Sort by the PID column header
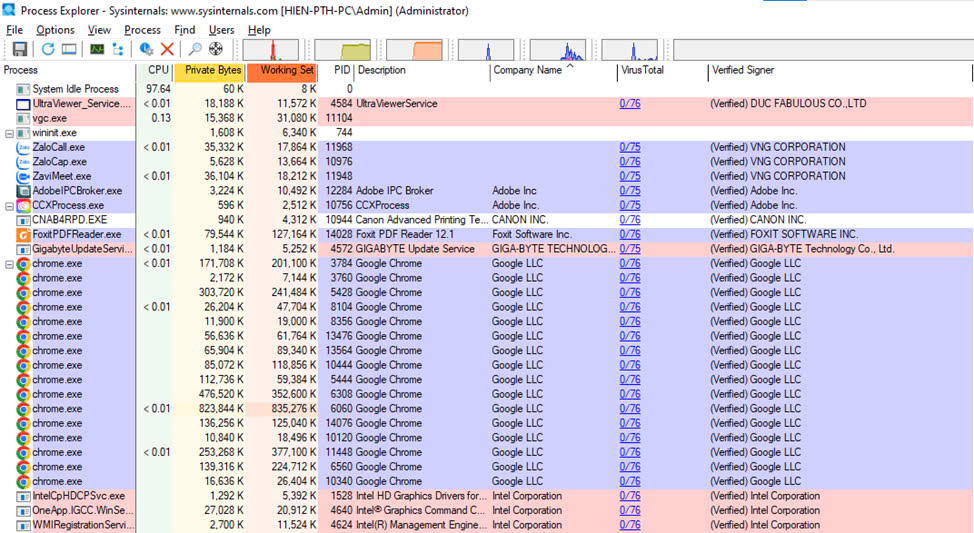 pyautogui.click(x=336, y=70)
